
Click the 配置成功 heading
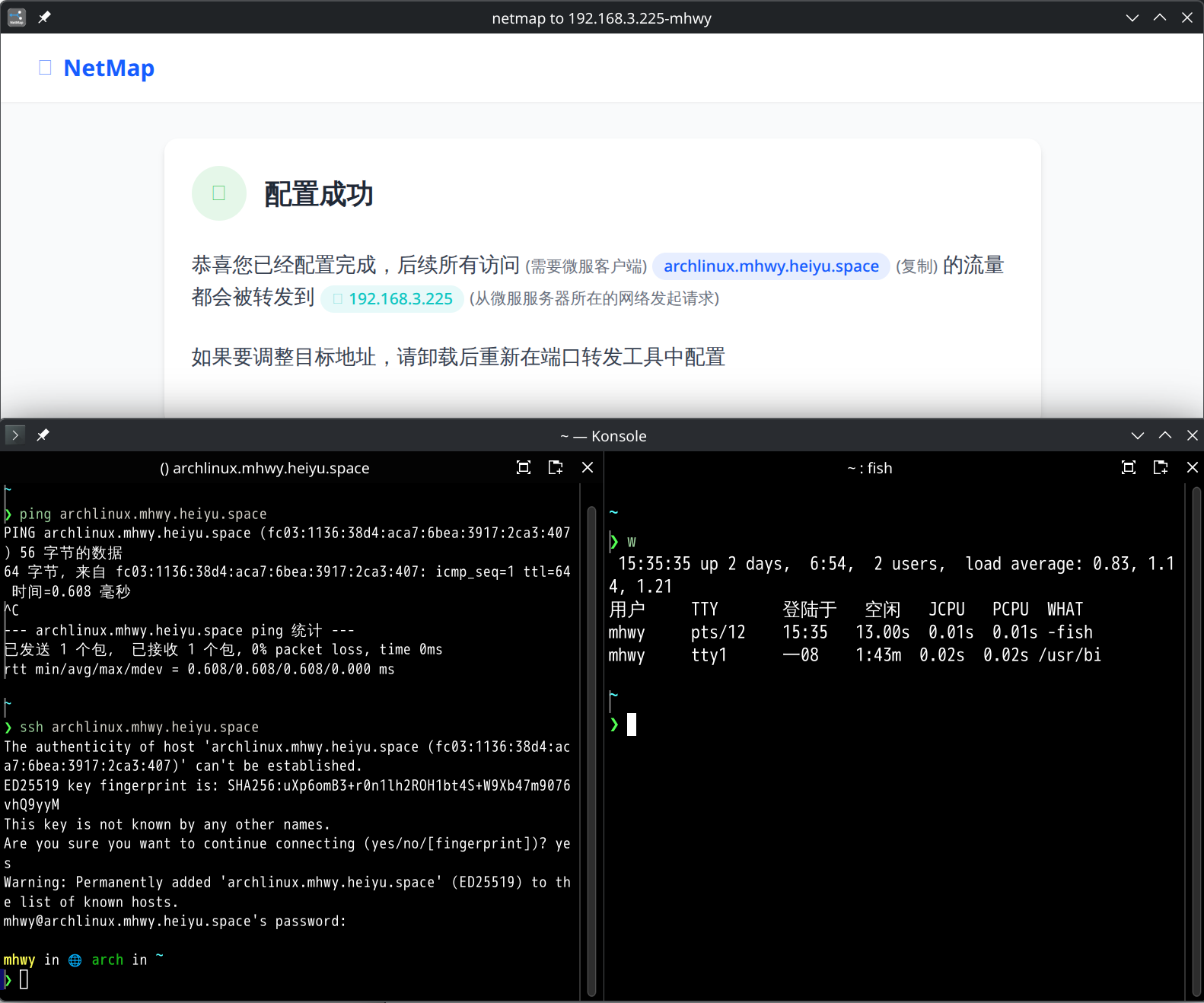tap(318, 194)
